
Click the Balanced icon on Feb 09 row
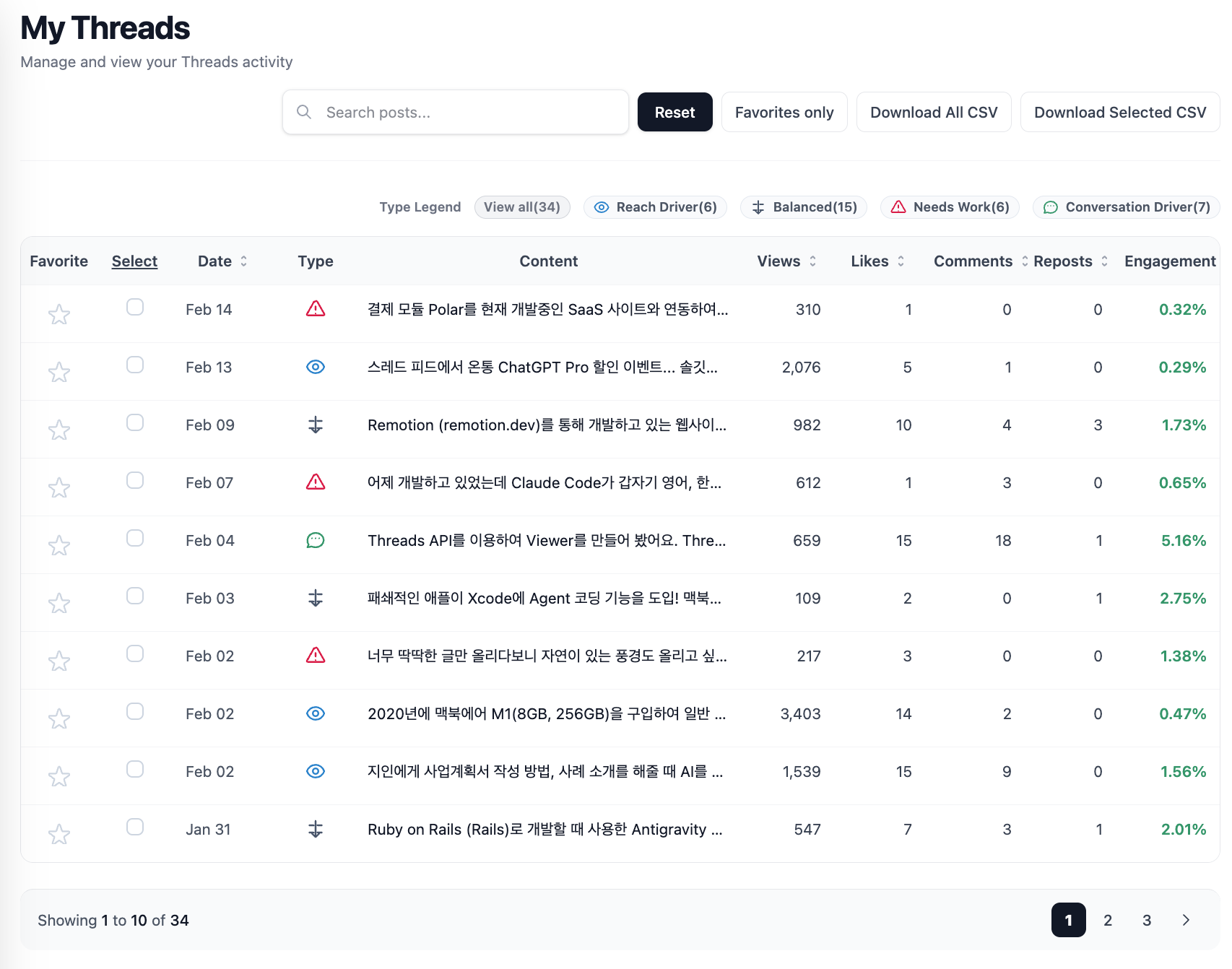pos(316,425)
